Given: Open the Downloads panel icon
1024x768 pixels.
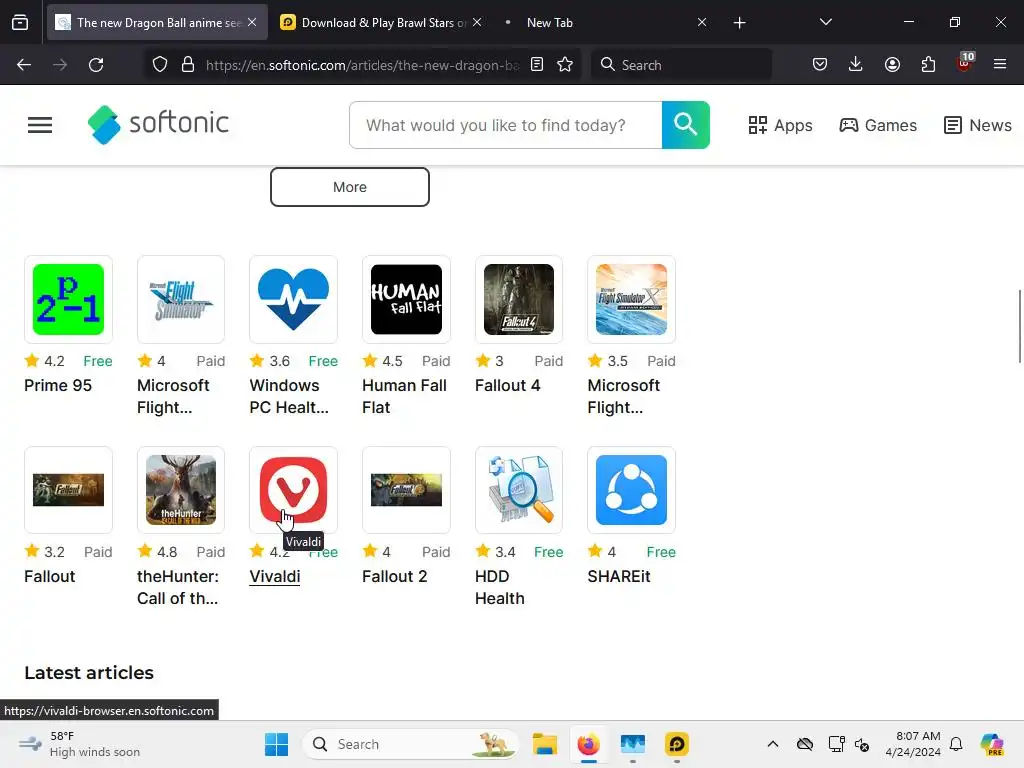Looking at the screenshot, I should click(x=856, y=65).
